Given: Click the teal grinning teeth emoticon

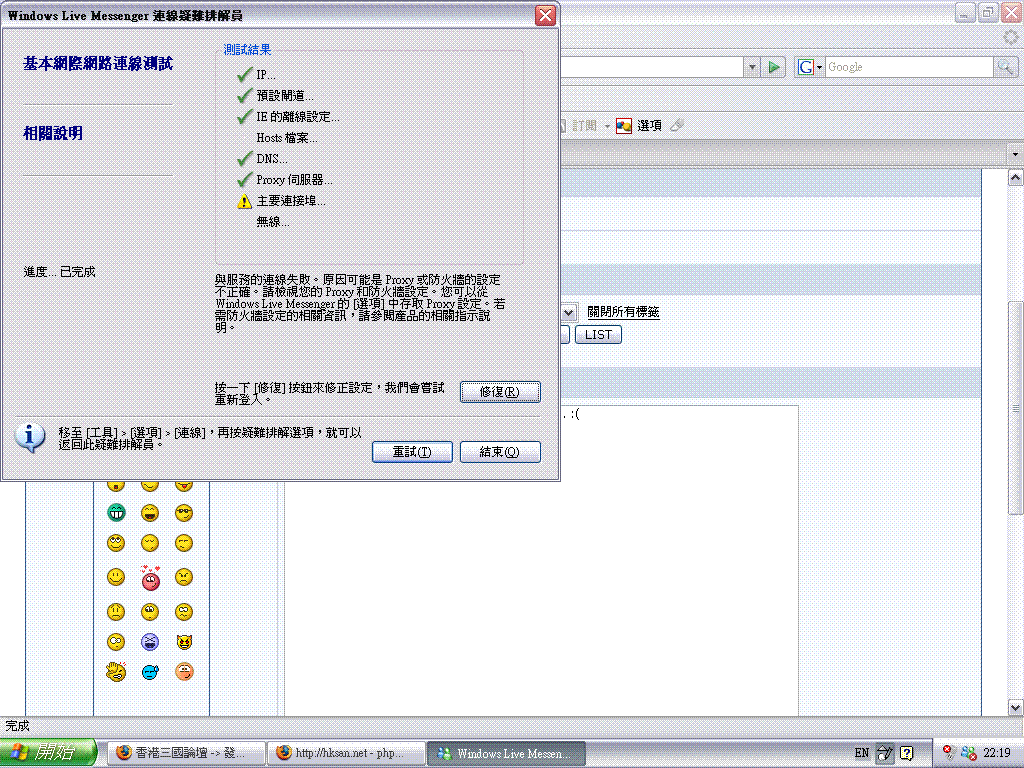Looking at the screenshot, I should click(116, 513).
